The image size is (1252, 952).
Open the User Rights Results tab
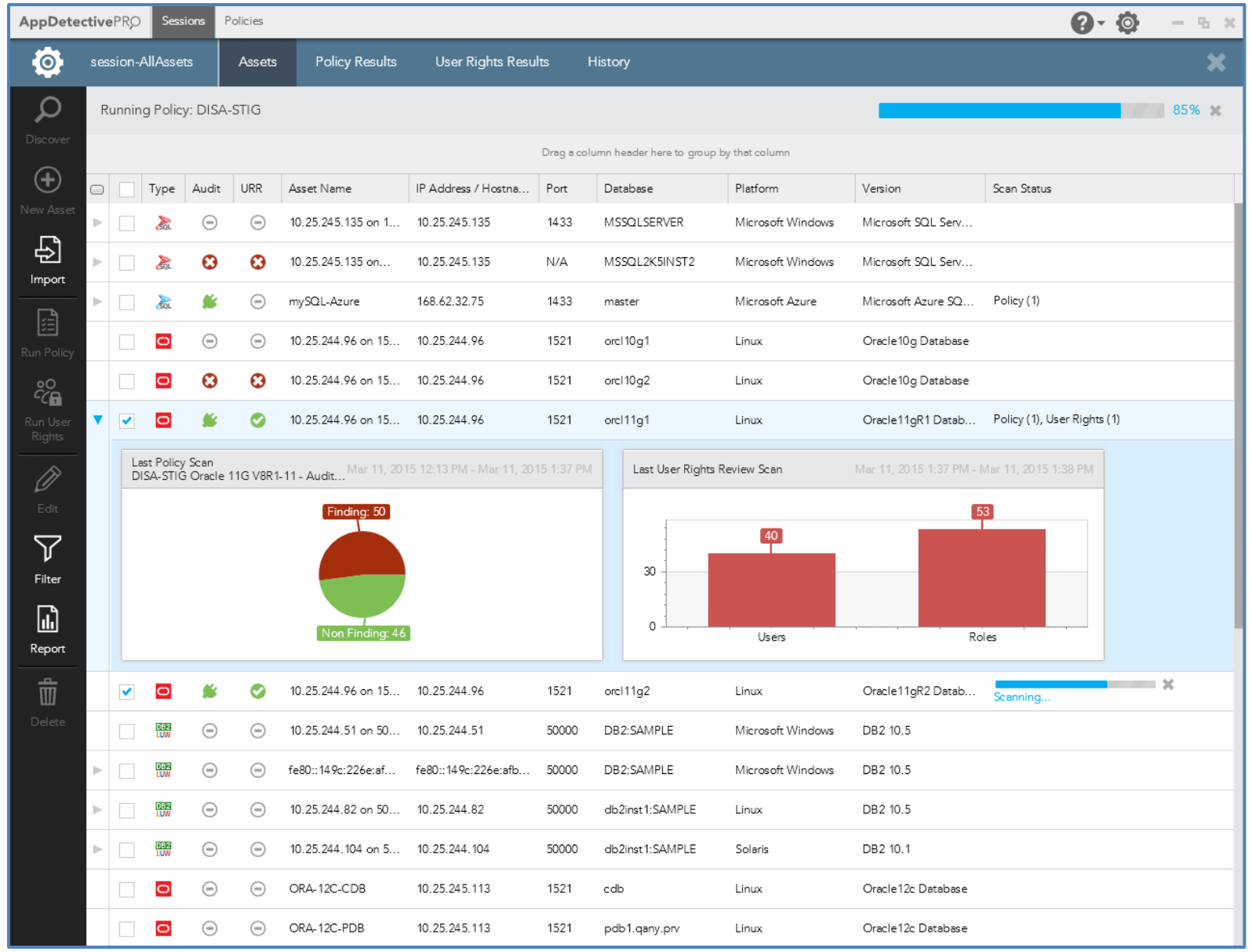coord(492,62)
